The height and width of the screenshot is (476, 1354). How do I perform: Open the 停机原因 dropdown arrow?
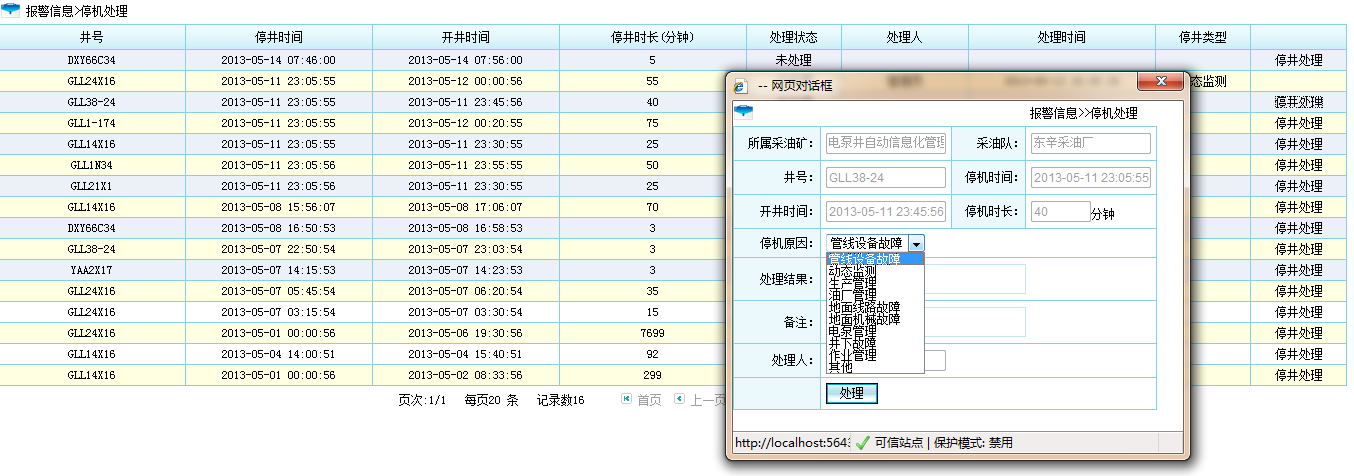pos(917,243)
